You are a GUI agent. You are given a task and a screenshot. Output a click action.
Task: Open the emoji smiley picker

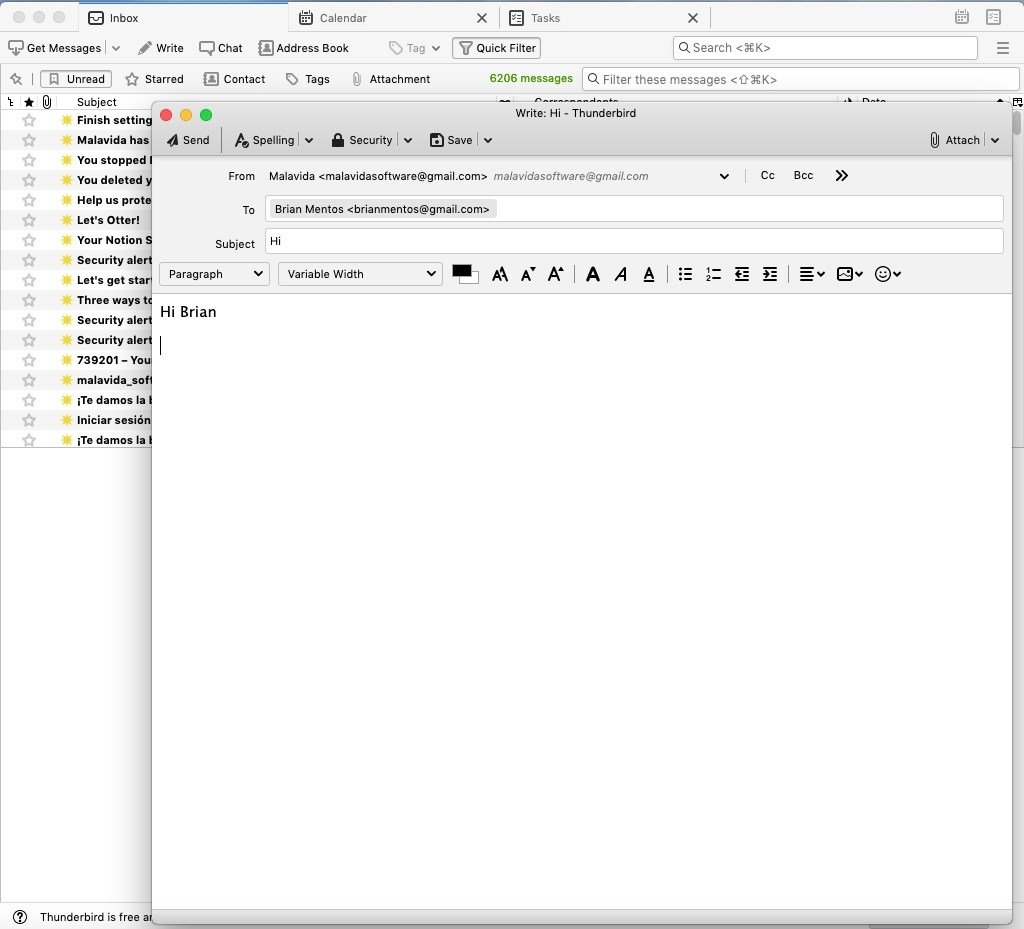pyautogui.click(x=888, y=274)
